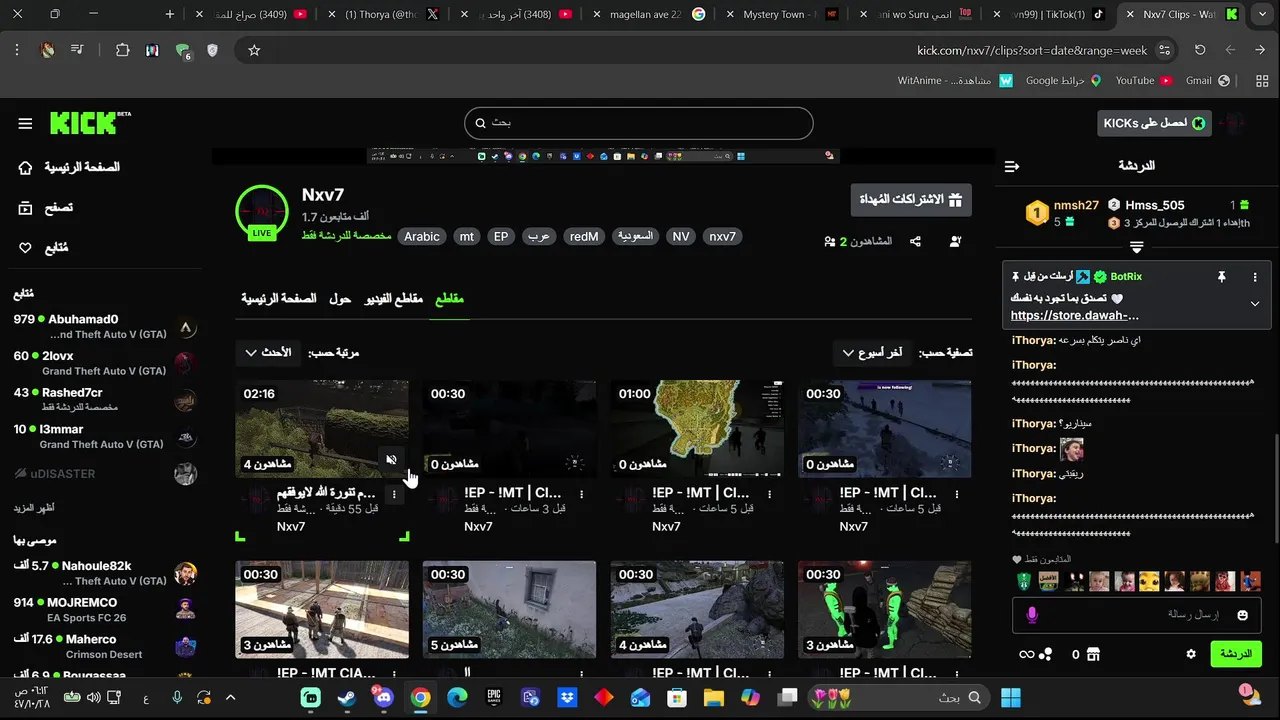Open the filter 'آخر أسبوع' dropdown

tap(873, 353)
